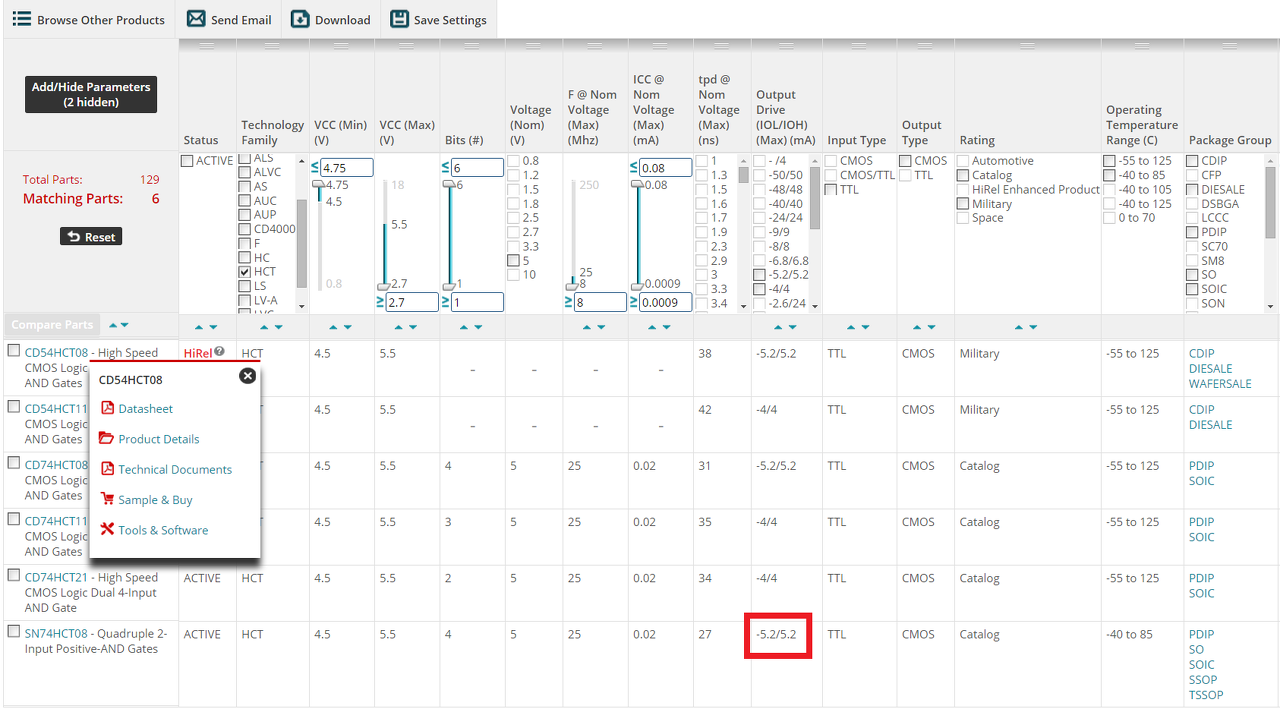Sort descending by ICC @ Nom Voltage column

tap(664, 327)
